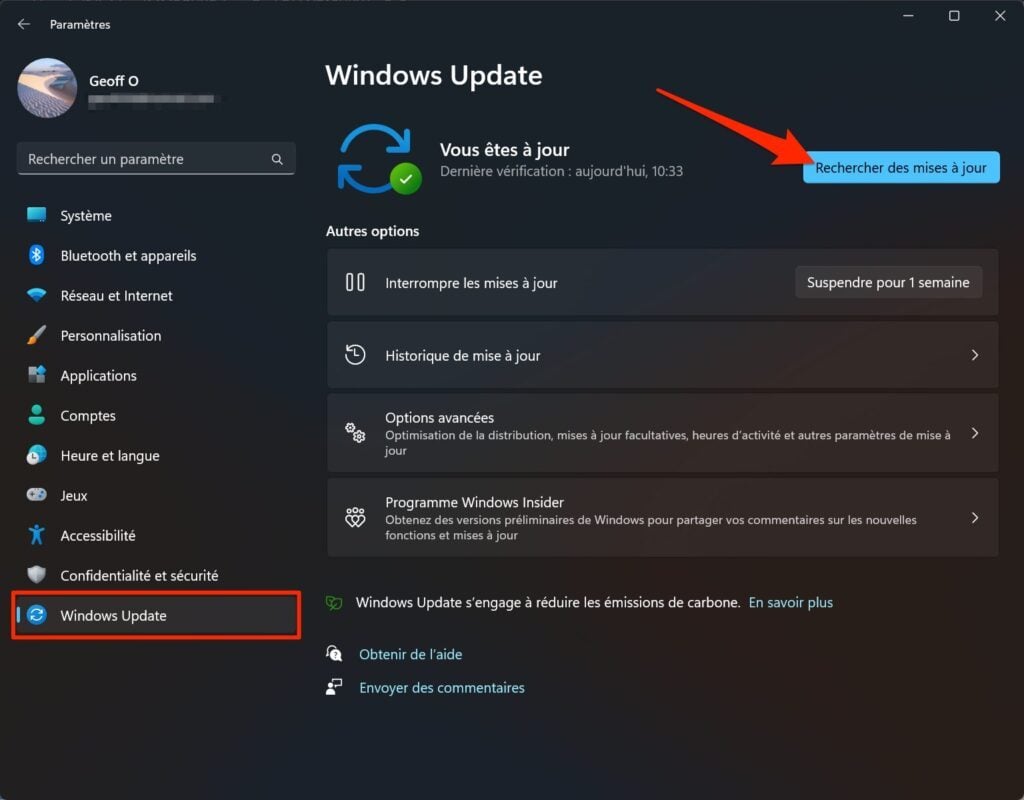Open Bluetooth et appareils via its icon
Viewport: 1024px width, 800px height.
pos(37,255)
